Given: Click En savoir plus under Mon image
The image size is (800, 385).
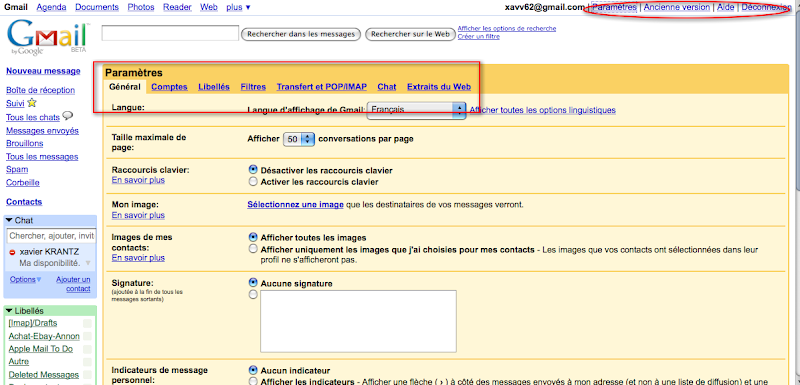Looking at the screenshot, I should [138, 215].
